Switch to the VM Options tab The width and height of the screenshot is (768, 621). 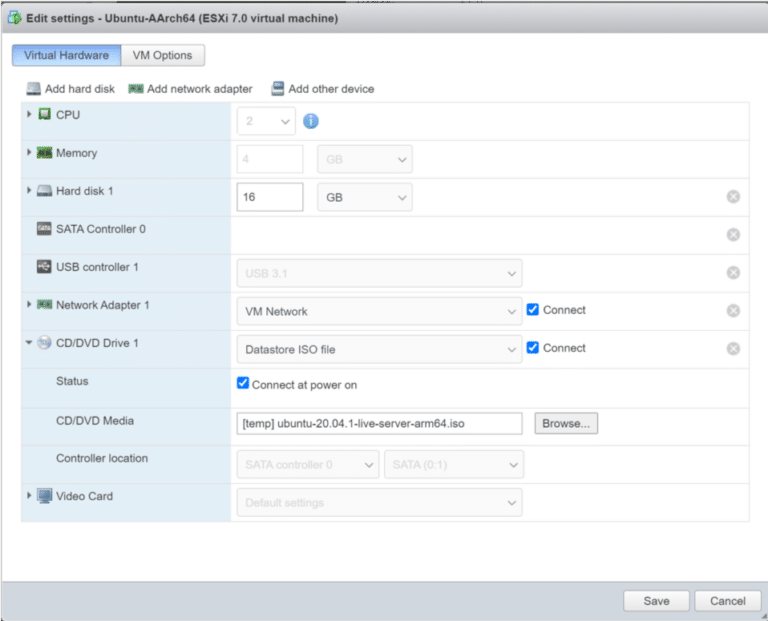[x=163, y=55]
